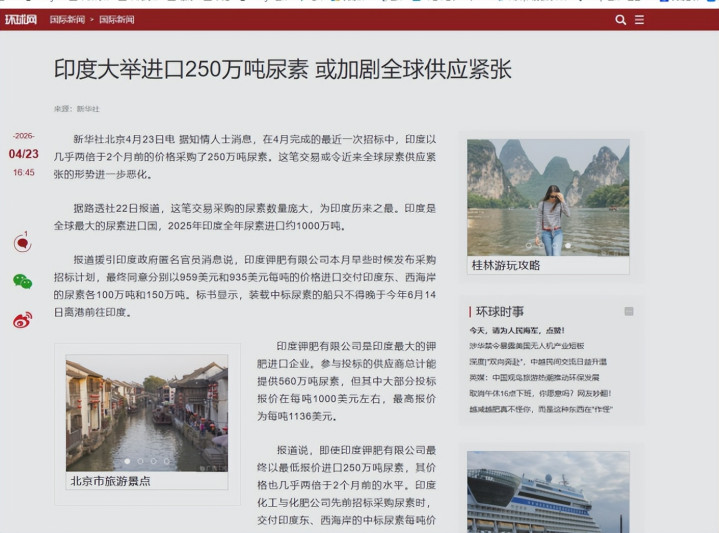The width and height of the screenshot is (719, 533).
Task: Go to the 国际新闻 breadcrumb next to the logo
Action: pos(67,19)
